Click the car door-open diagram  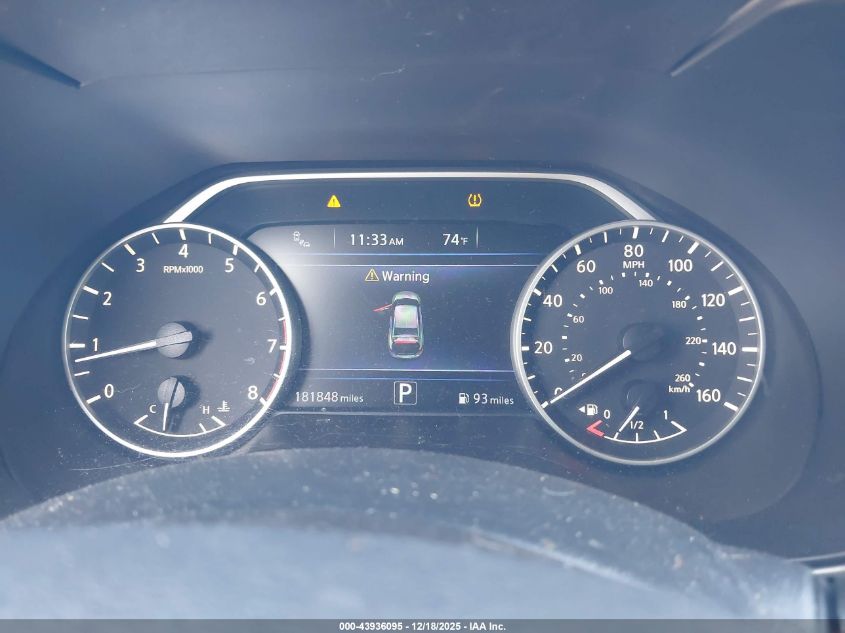404,324
